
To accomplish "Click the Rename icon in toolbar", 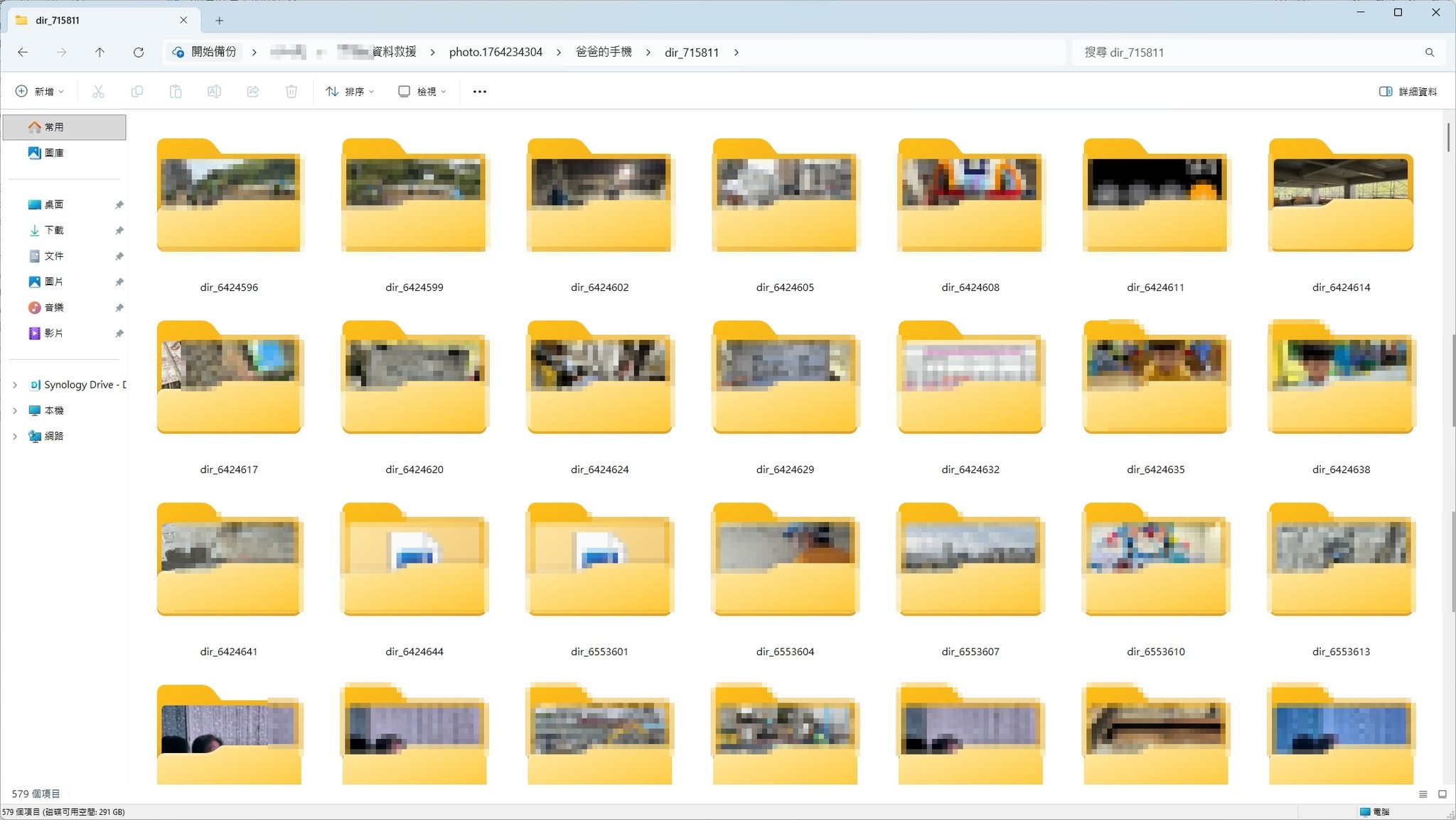I will coord(214,92).
